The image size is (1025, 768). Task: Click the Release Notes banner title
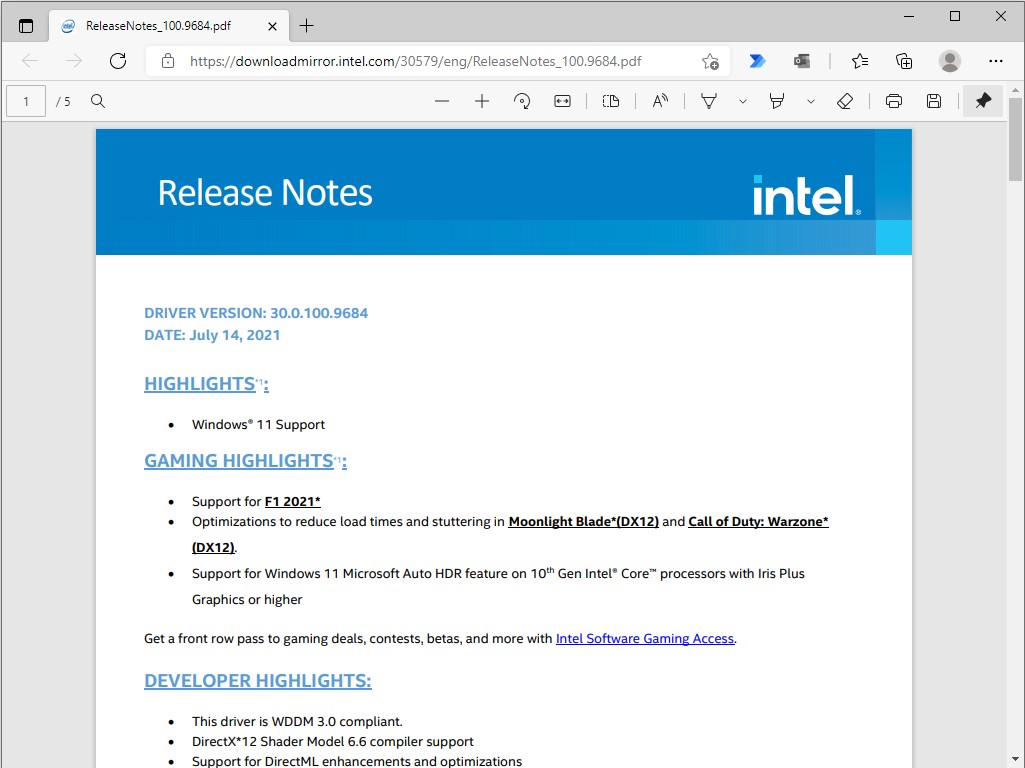pos(265,193)
